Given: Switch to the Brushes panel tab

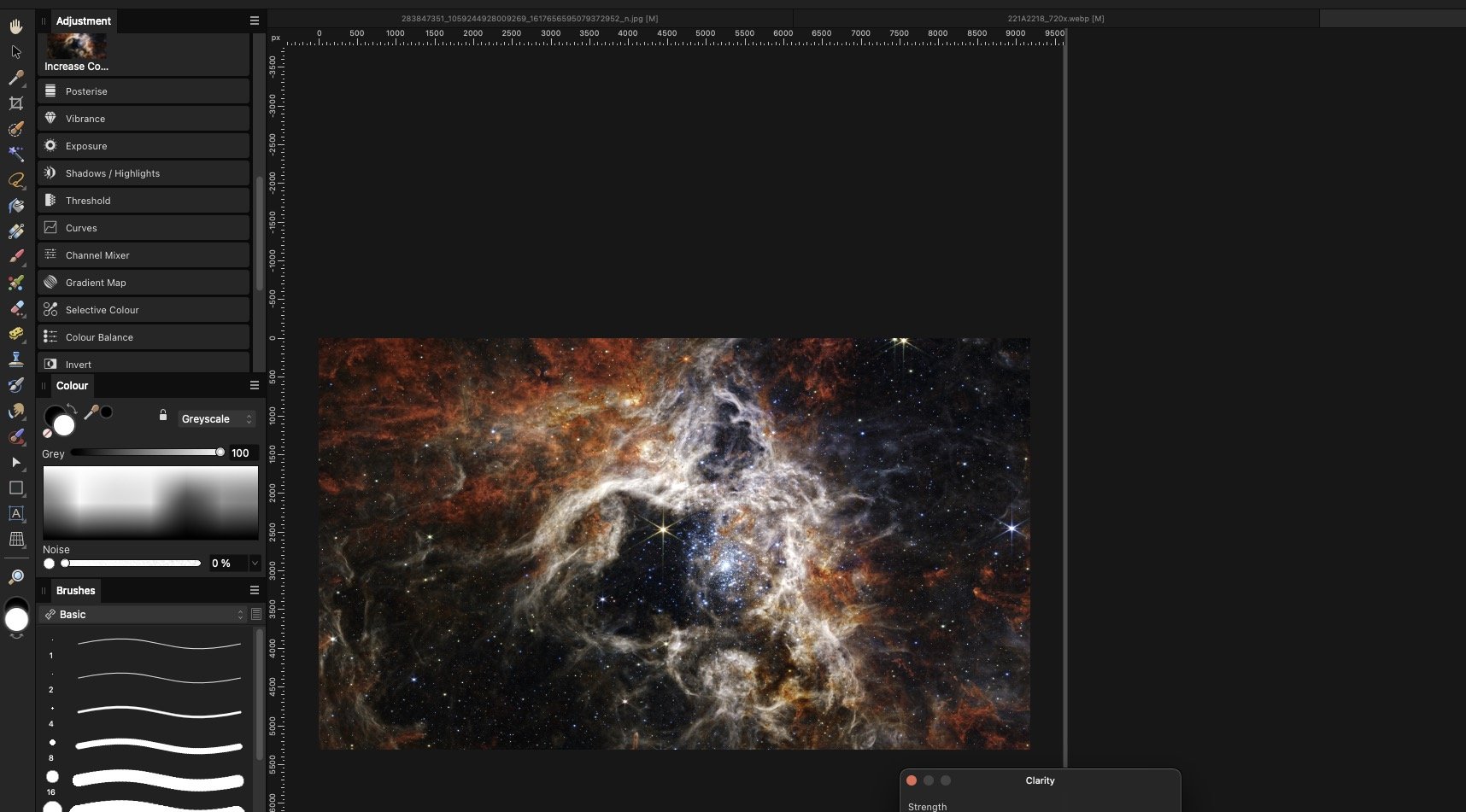Looking at the screenshot, I should 75,590.
